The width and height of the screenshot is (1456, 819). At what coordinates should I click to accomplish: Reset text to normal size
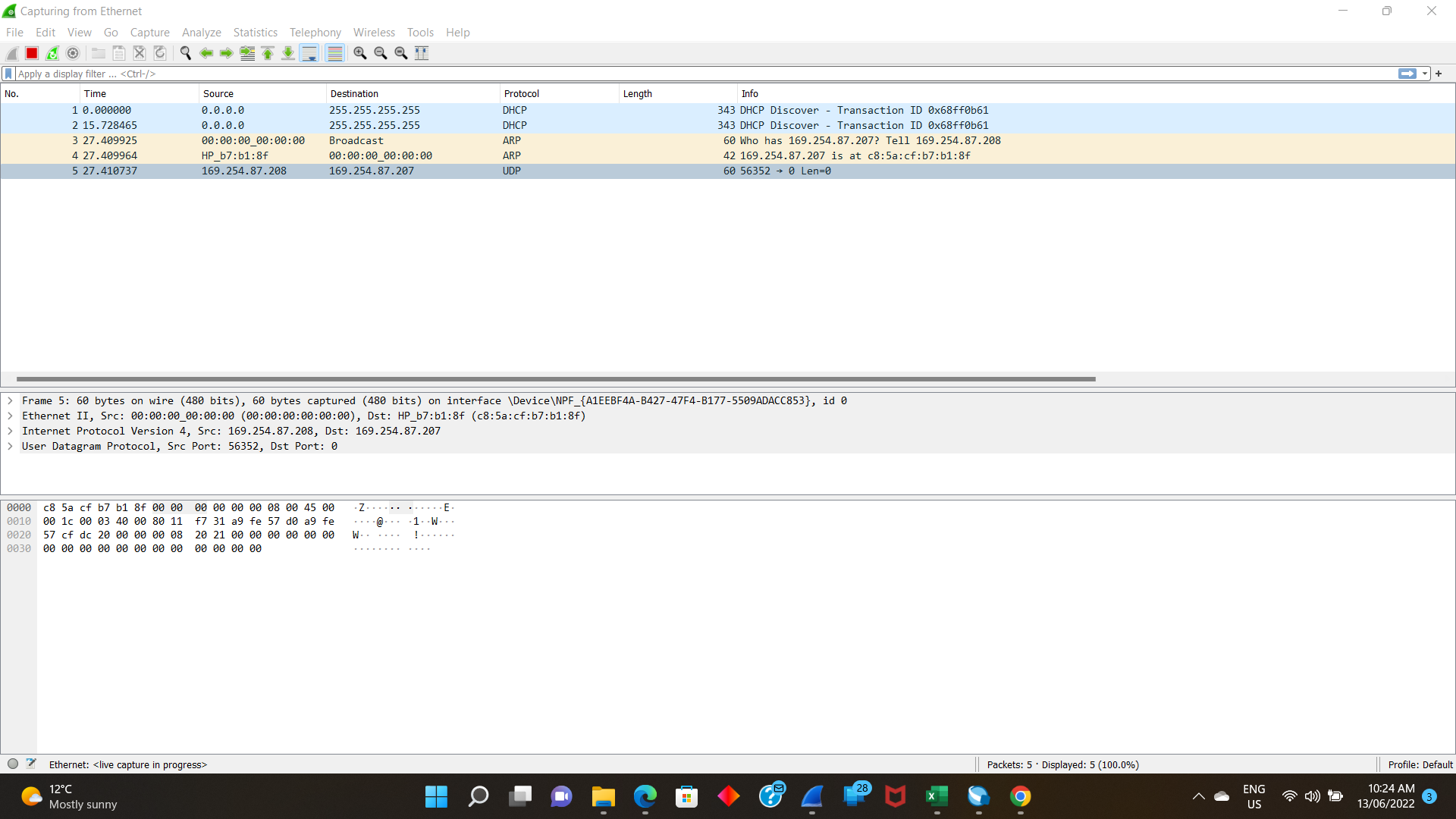401,53
